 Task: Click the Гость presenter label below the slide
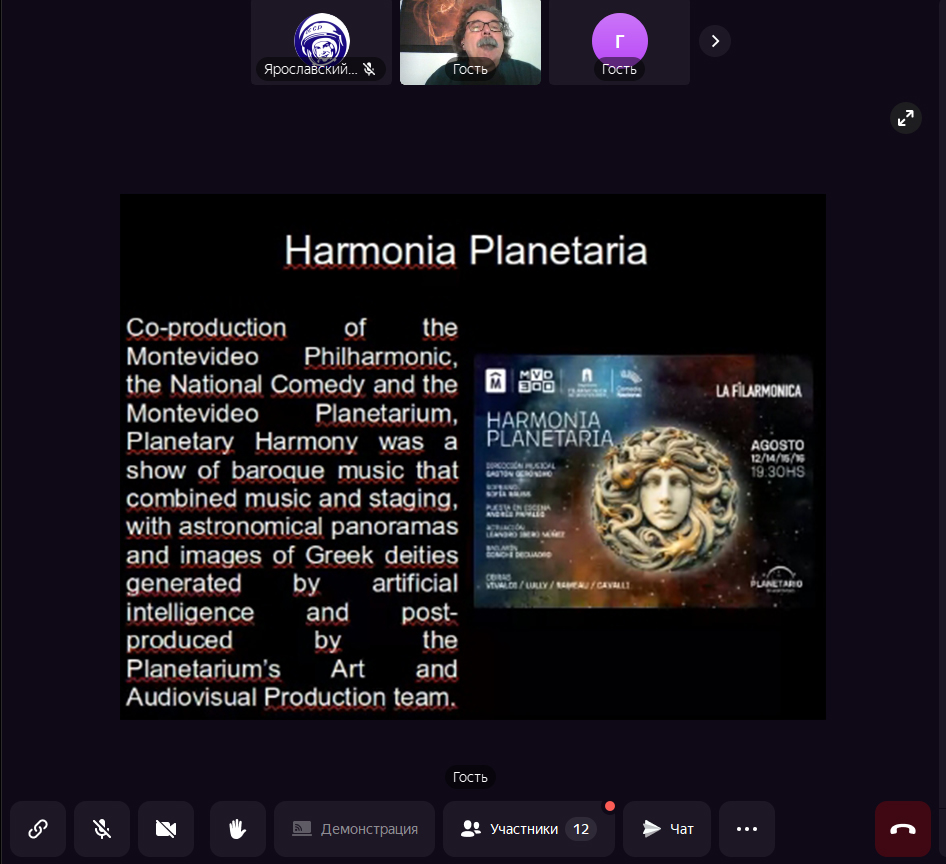pyautogui.click(x=470, y=777)
